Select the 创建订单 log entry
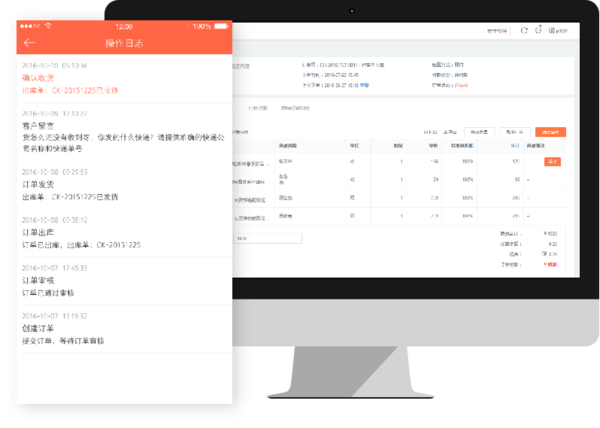 pyautogui.click(x=124, y=329)
